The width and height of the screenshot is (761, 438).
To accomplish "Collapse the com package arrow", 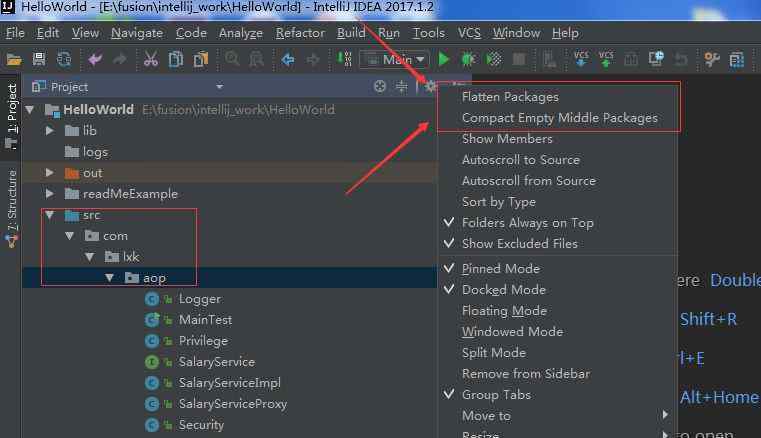I will point(69,236).
